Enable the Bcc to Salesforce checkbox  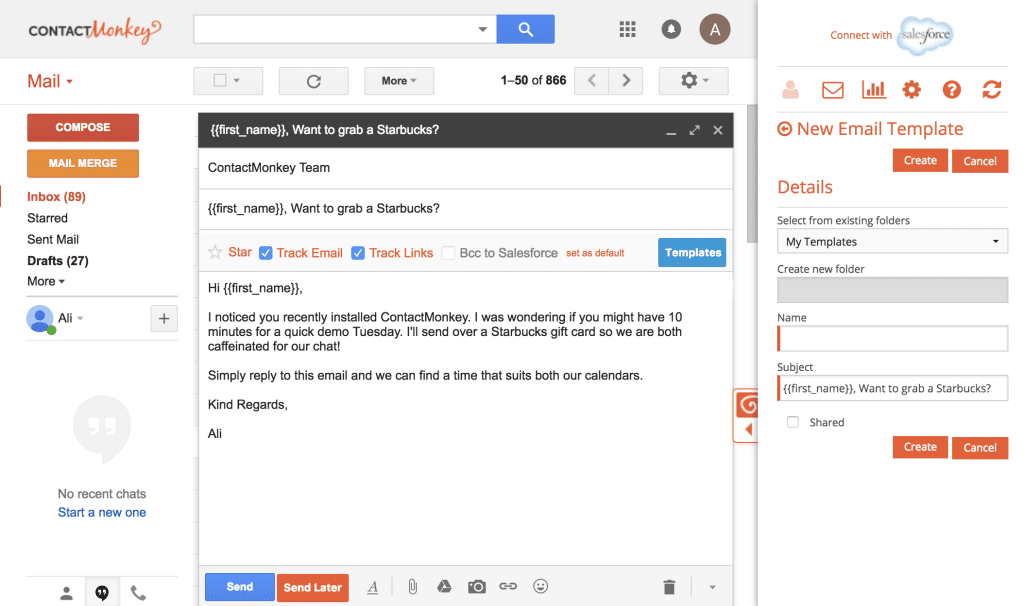pyautogui.click(x=448, y=253)
